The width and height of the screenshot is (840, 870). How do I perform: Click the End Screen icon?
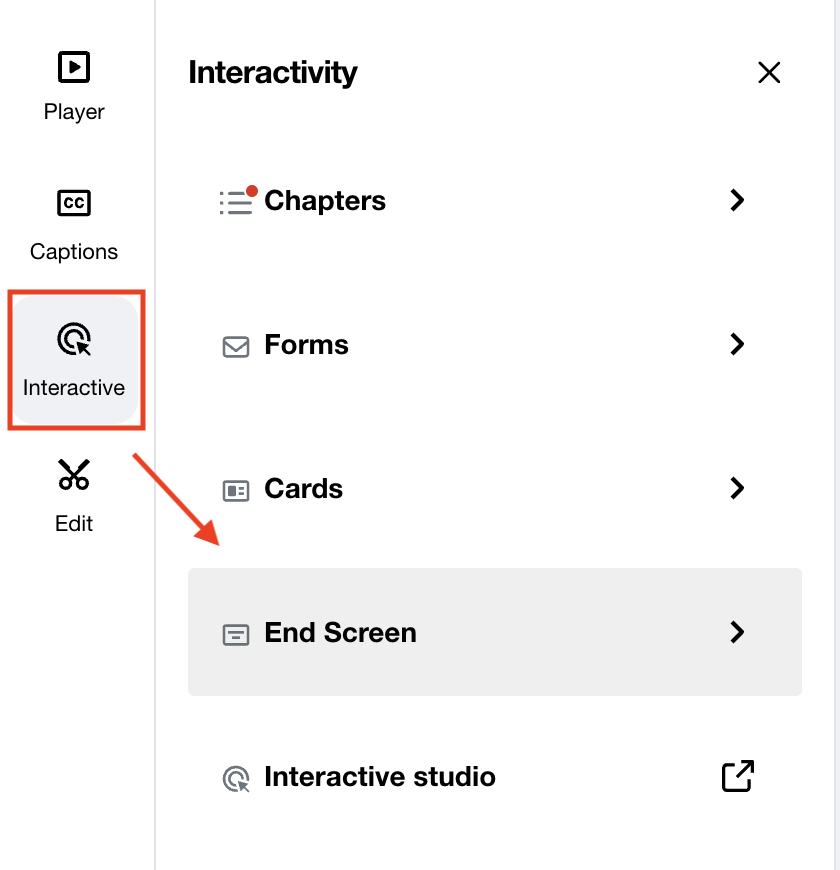pos(234,632)
